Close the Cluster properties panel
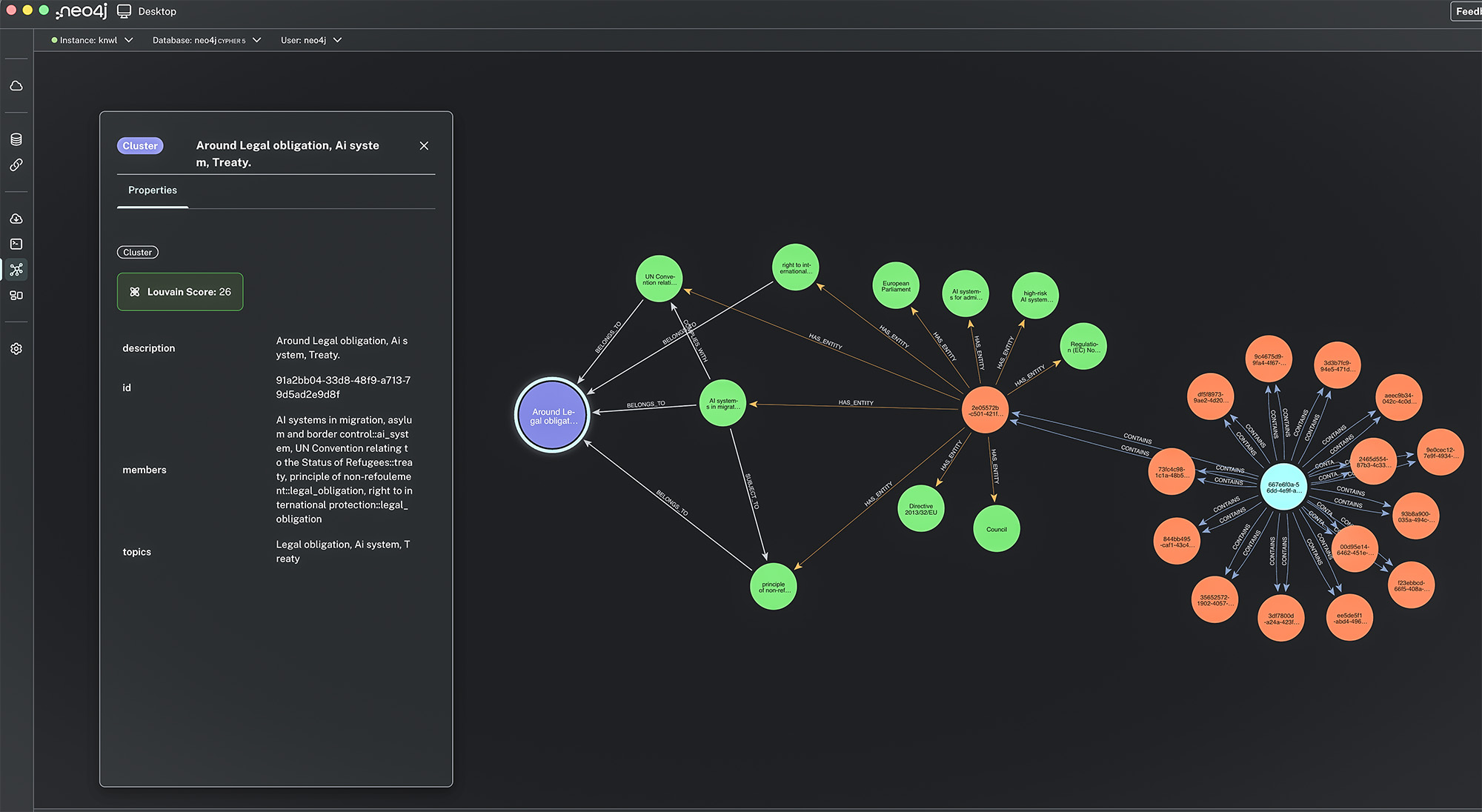Screen dimensions: 1482x812 pos(424,146)
